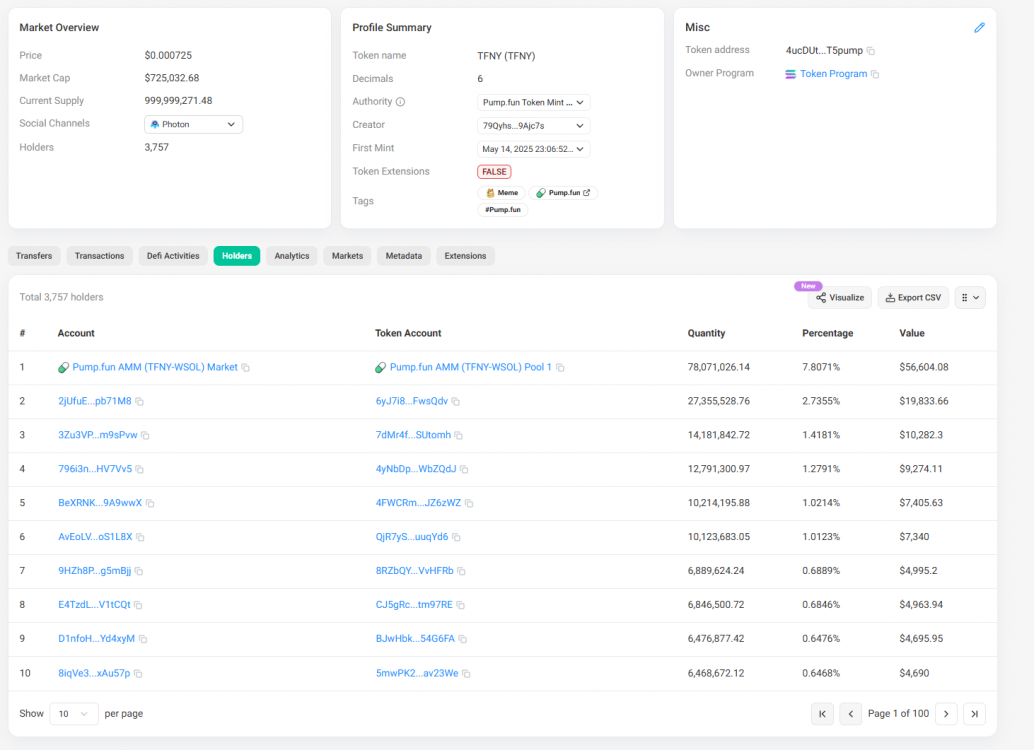Copy the Token Program owner address

click(x=875, y=74)
